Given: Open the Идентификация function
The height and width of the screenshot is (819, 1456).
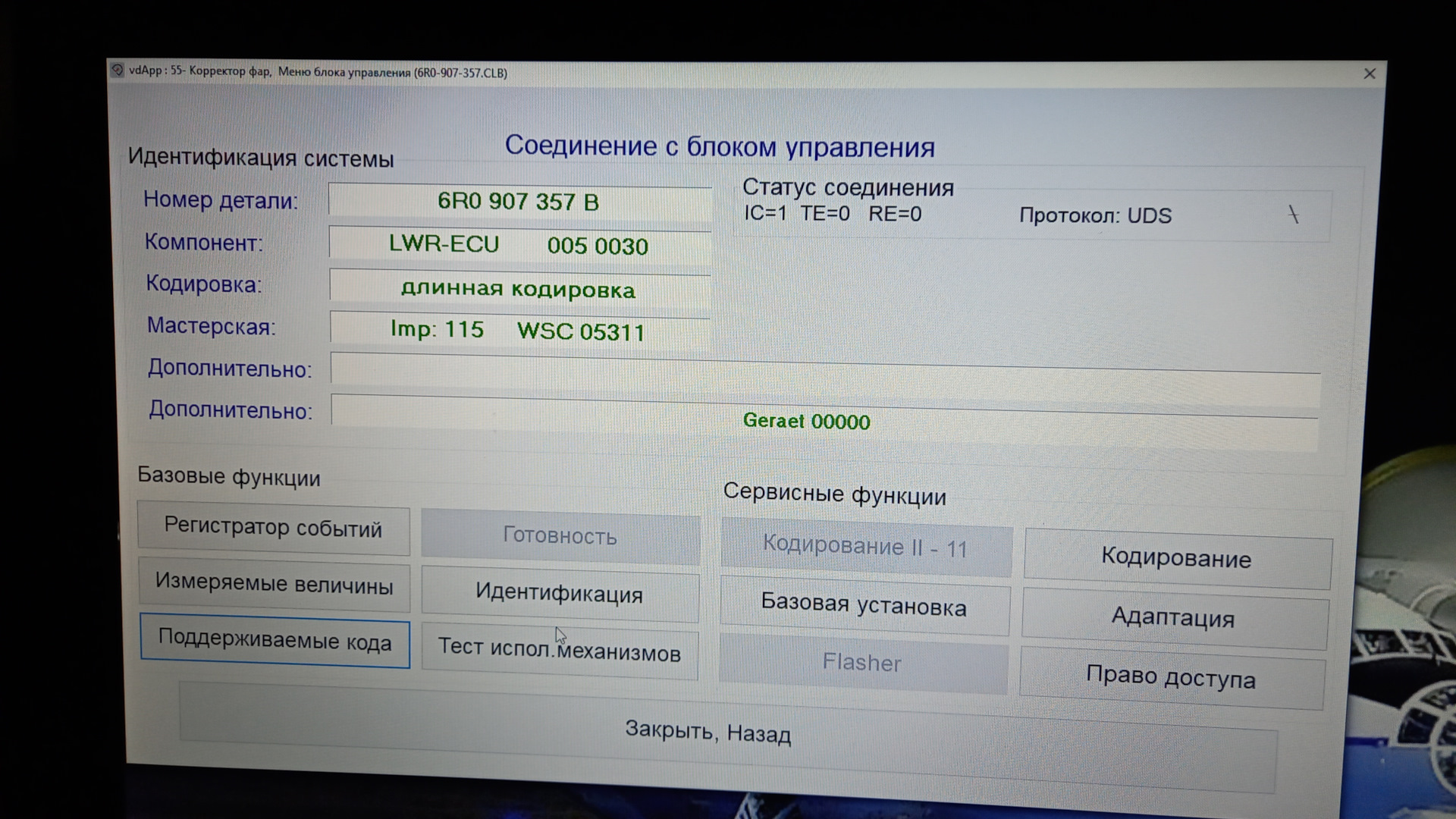Looking at the screenshot, I should click(x=560, y=594).
